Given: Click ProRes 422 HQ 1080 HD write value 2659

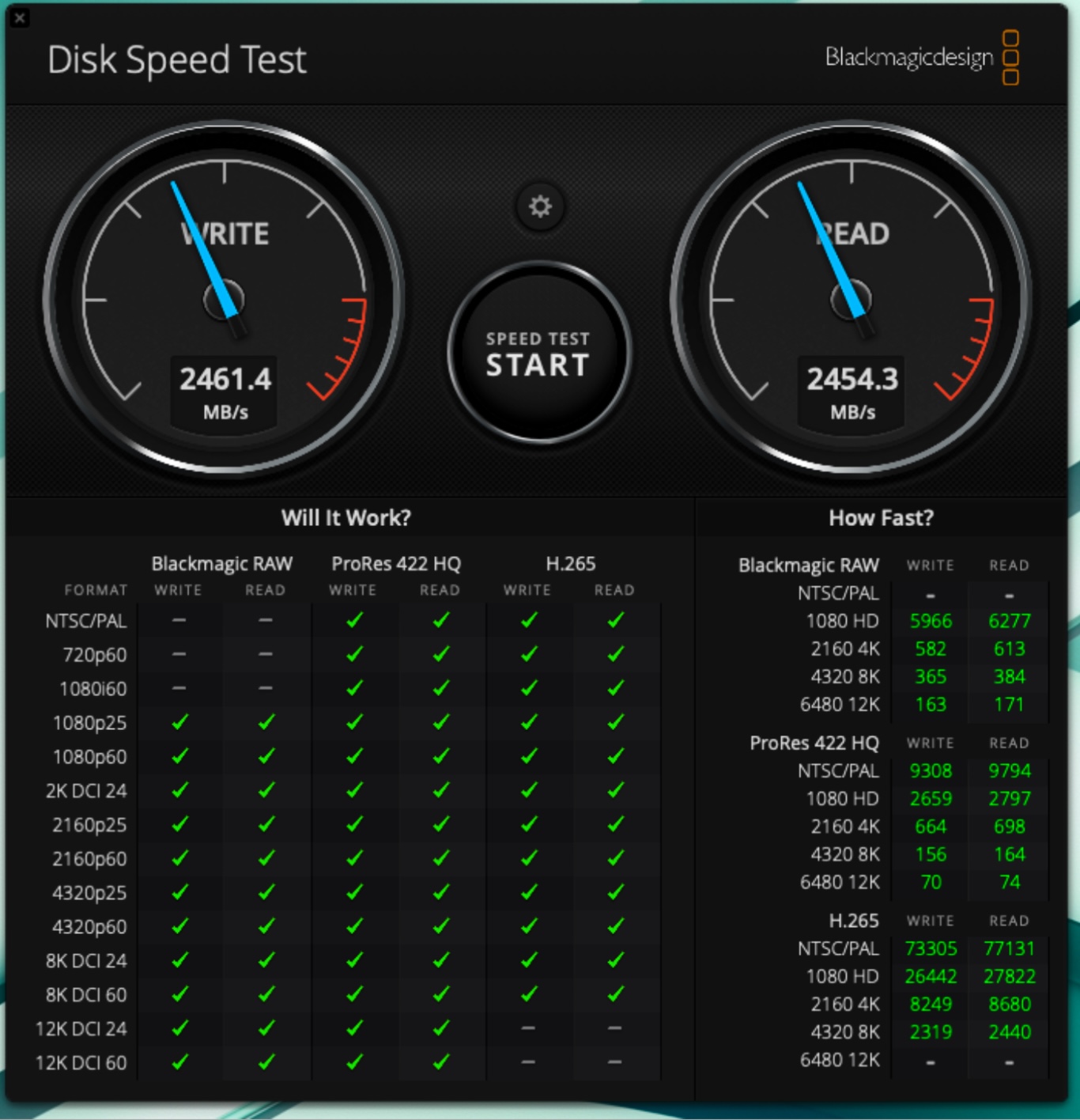Looking at the screenshot, I should (x=931, y=798).
